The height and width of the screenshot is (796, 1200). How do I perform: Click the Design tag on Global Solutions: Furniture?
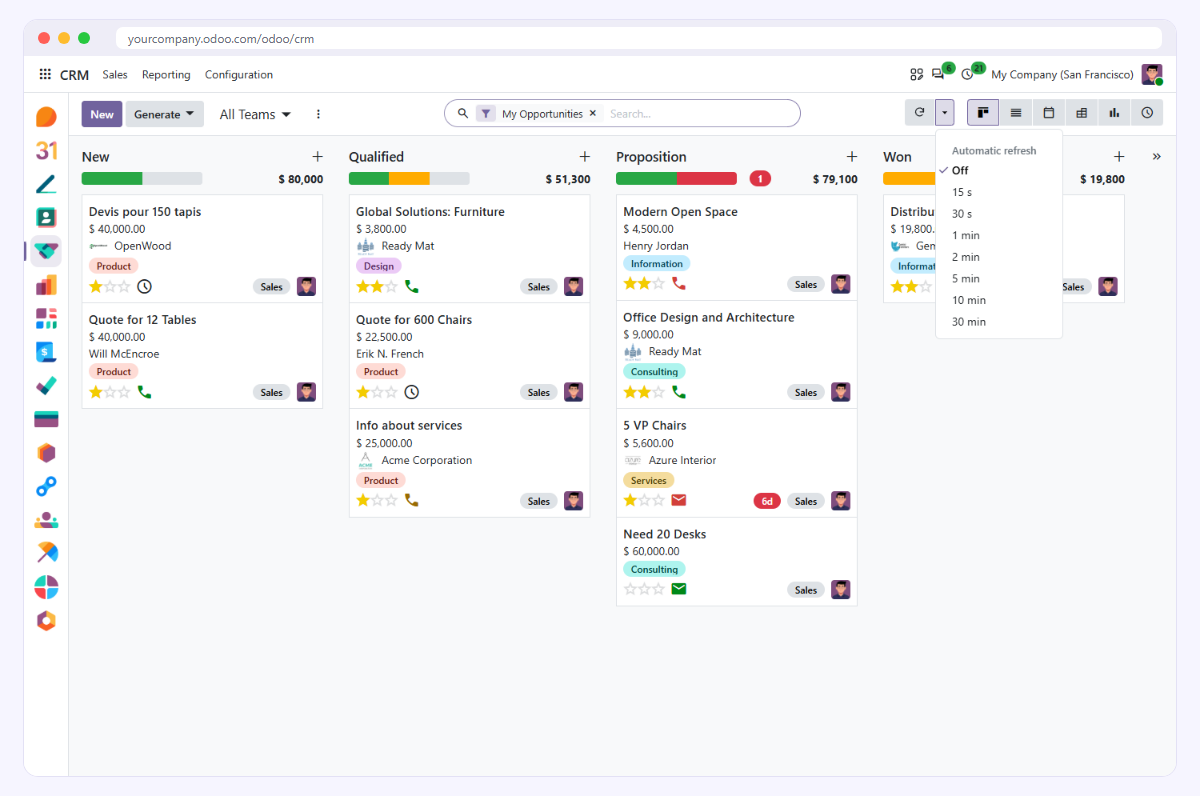[379, 266]
